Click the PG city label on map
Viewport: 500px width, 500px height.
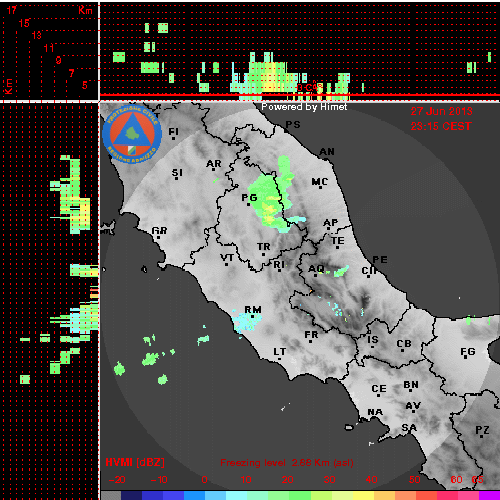pyautogui.click(x=249, y=198)
